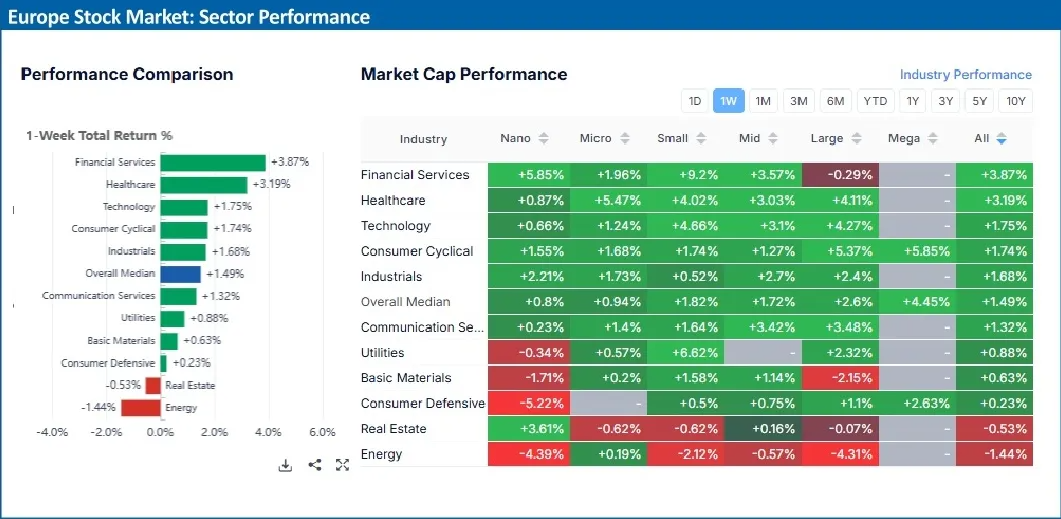Expand chart to fullscreen
The width and height of the screenshot is (1061, 519).
pos(342,465)
